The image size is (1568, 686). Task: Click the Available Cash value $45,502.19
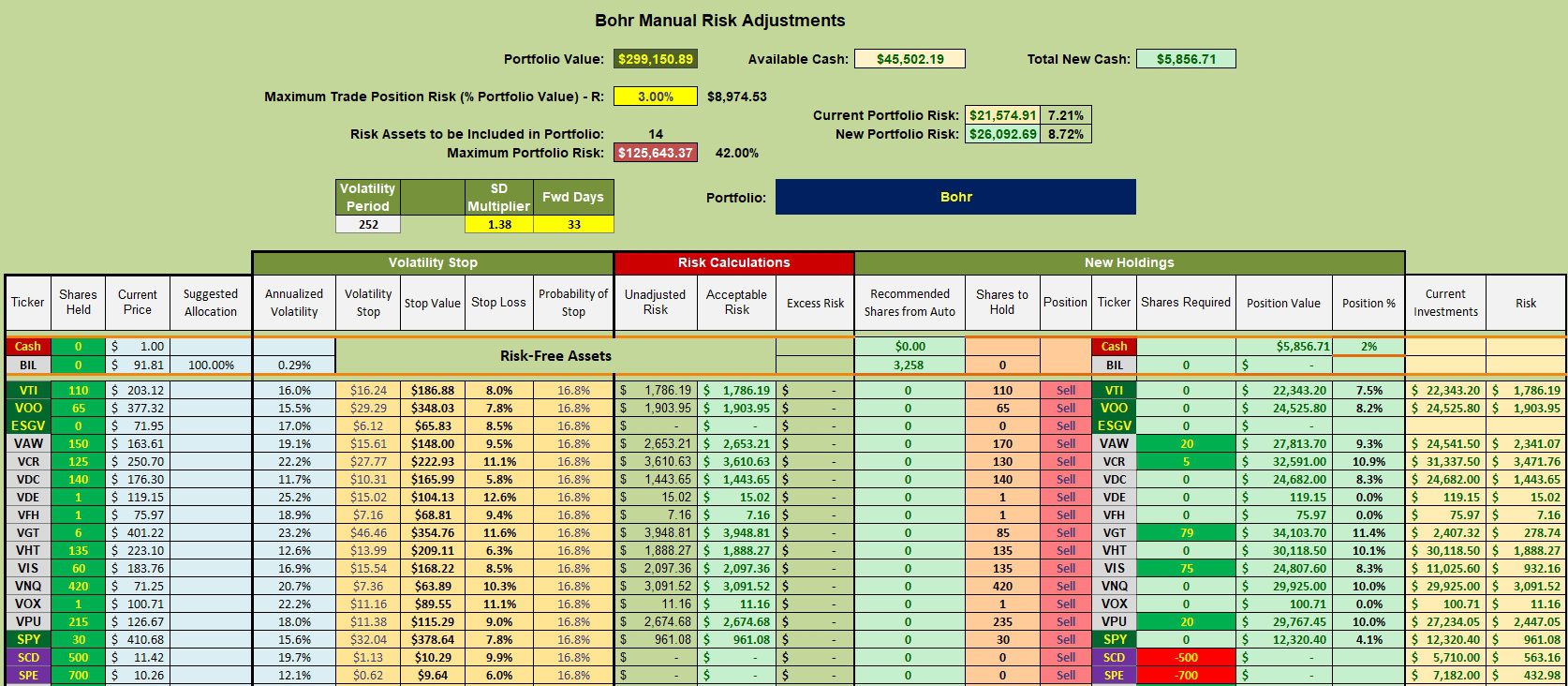pos(910,59)
